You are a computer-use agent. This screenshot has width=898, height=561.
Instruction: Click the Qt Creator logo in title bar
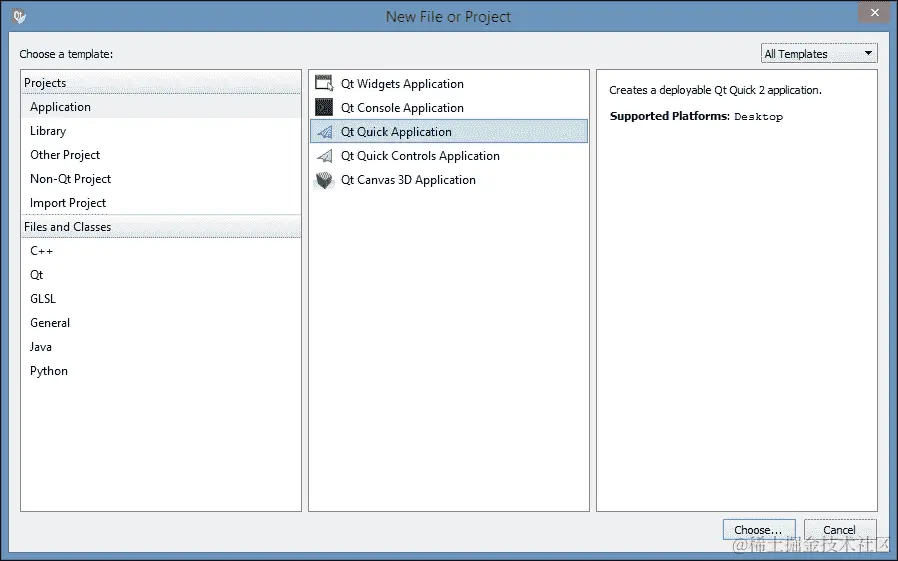pyautogui.click(x=19, y=17)
